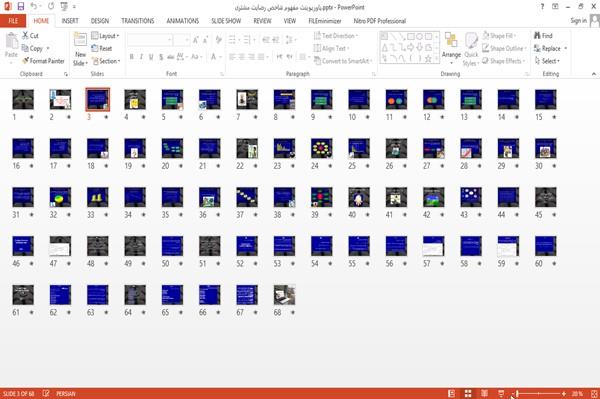Click Decrease Font Size icon
Image resolution: width=600 pixels, height=399 pixels.
(x=206, y=40)
